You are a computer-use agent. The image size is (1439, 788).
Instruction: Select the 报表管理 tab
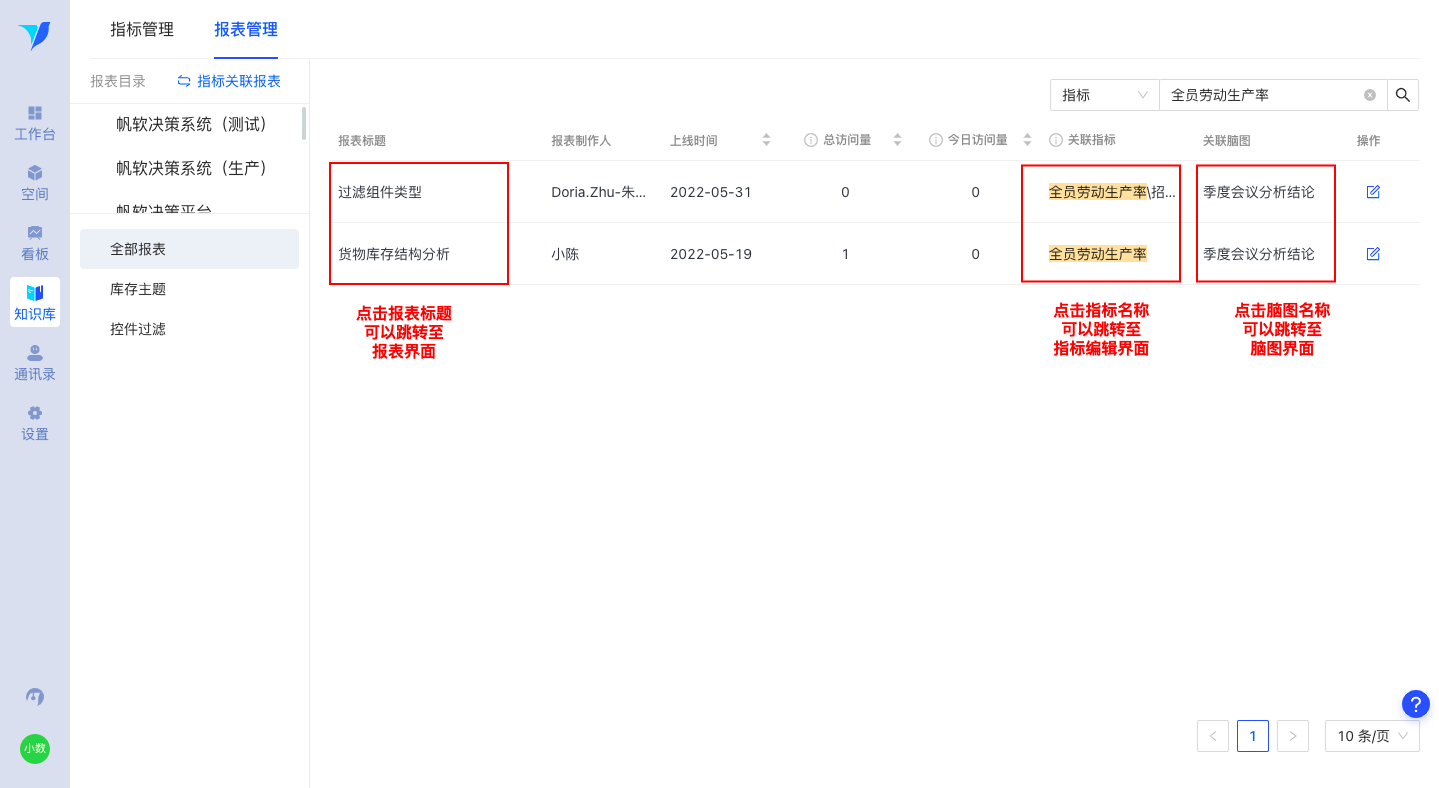pyautogui.click(x=246, y=30)
